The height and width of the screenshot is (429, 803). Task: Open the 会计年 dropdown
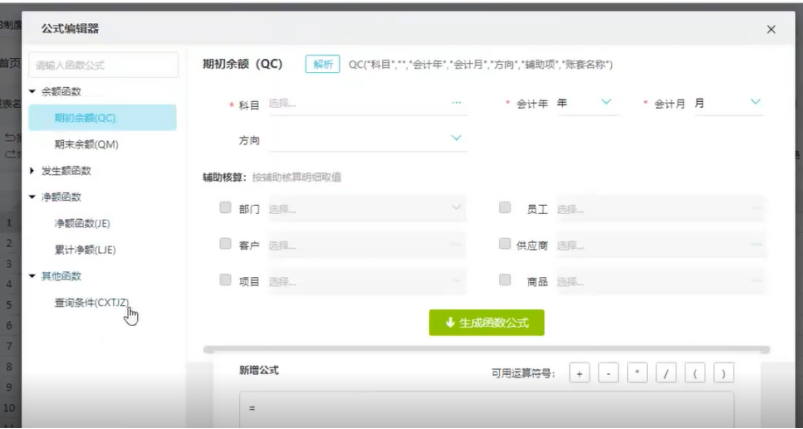click(x=606, y=102)
